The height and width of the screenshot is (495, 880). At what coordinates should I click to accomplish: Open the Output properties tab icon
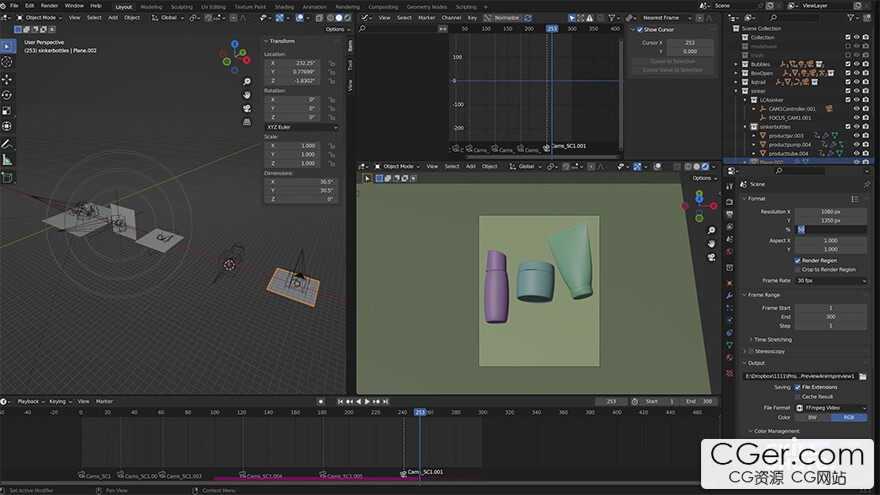(x=730, y=214)
